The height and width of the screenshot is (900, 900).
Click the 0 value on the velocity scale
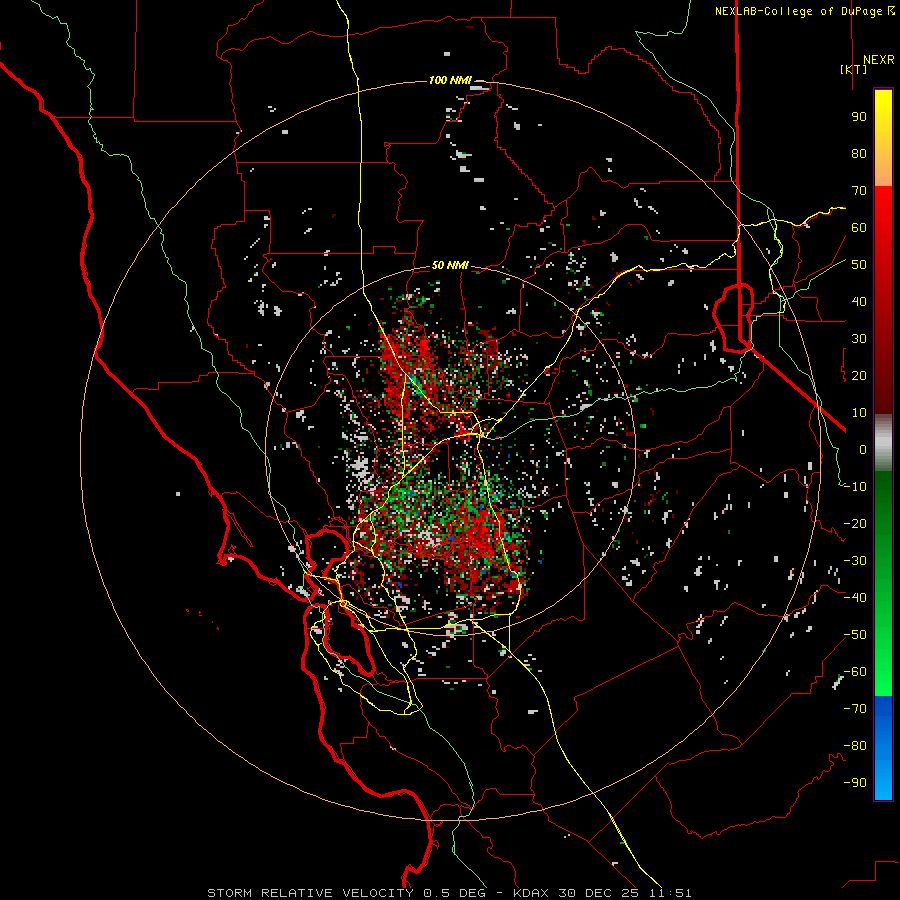(863, 449)
